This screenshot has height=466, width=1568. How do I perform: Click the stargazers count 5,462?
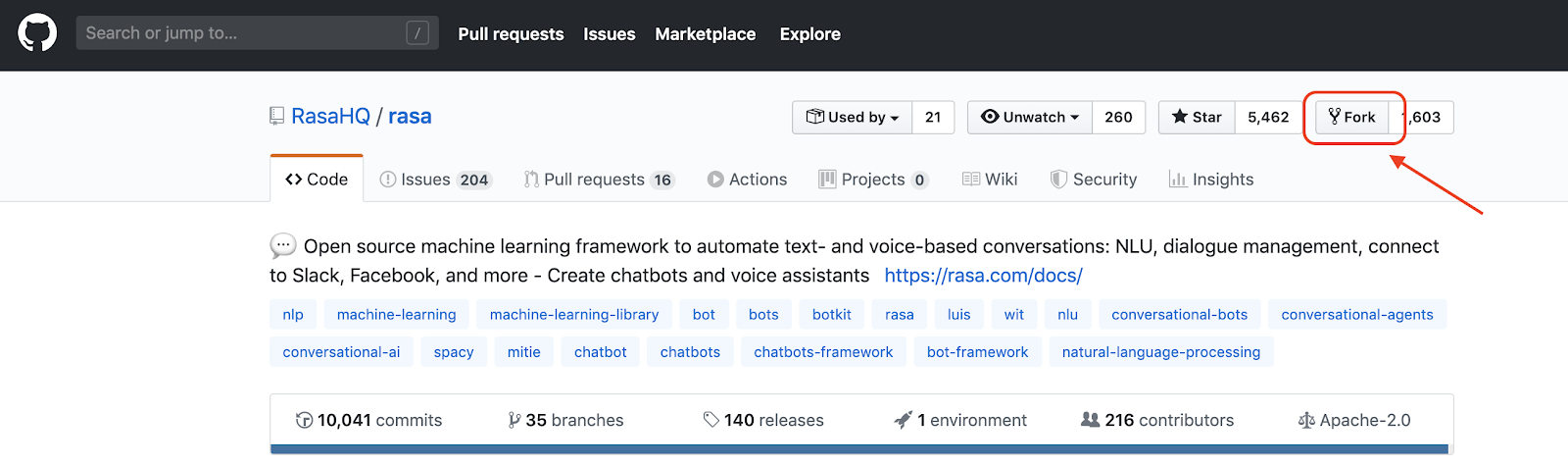click(x=1268, y=117)
